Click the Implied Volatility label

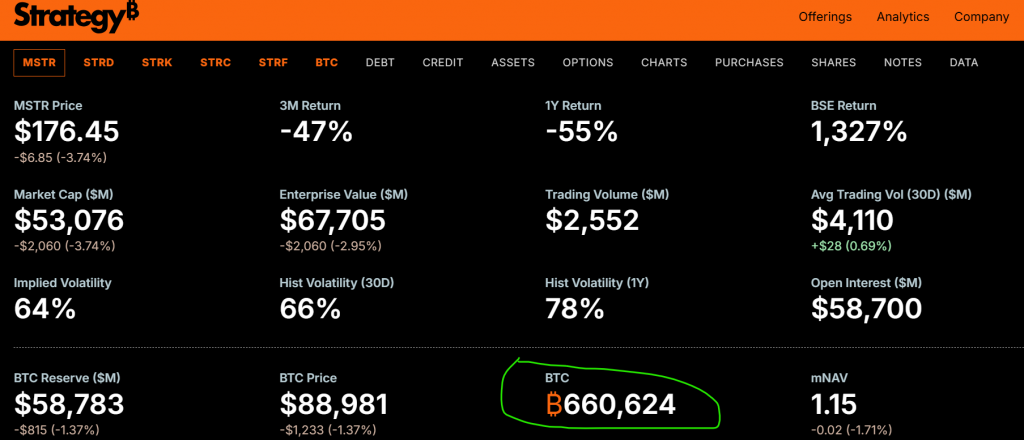coord(63,283)
